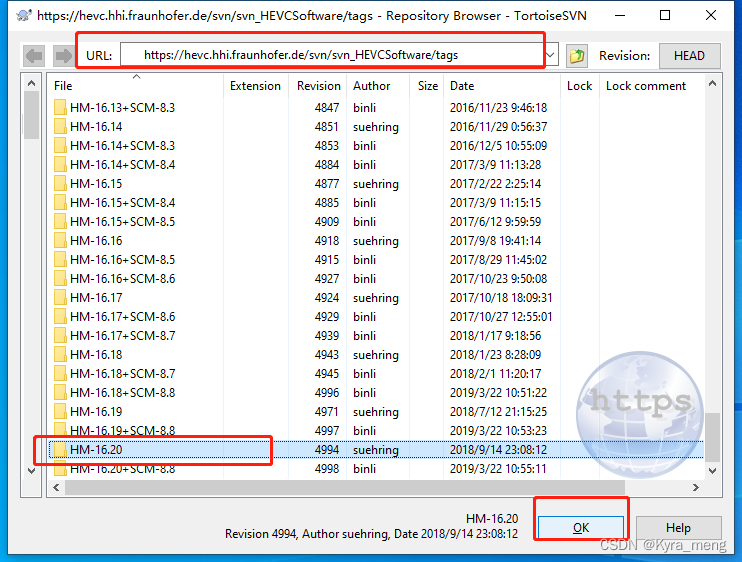Image resolution: width=742 pixels, height=562 pixels.
Task: Select the HM-16.18+SCM-8.7 entry
Action: 123,373
